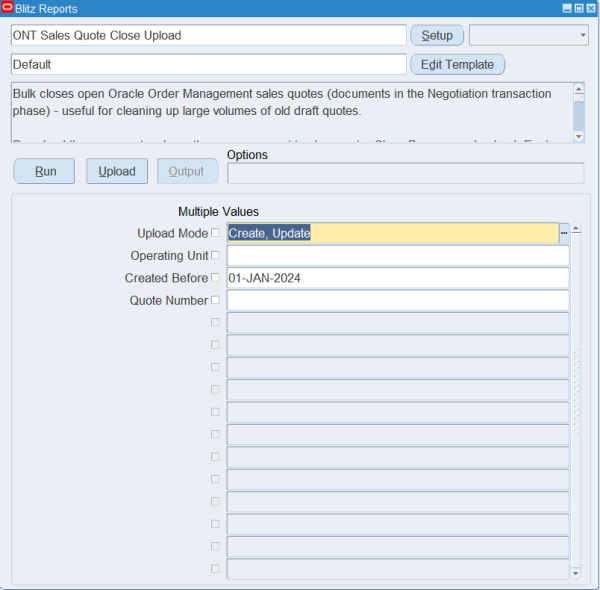Maximize the Blitz Reports window
This screenshot has width=600, height=590.
coord(579,8)
